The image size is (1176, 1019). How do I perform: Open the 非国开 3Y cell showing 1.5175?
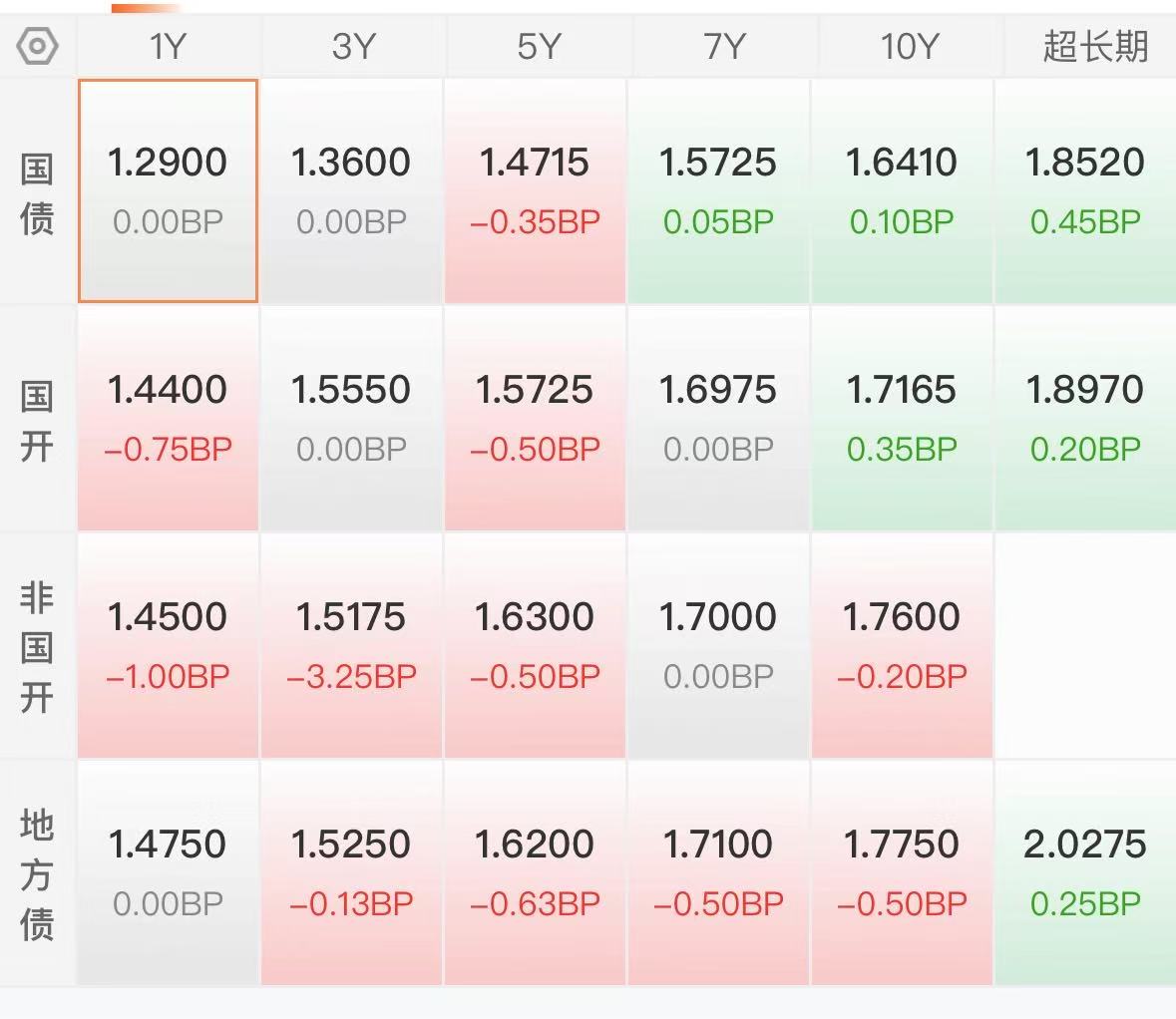tap(352, 645)
